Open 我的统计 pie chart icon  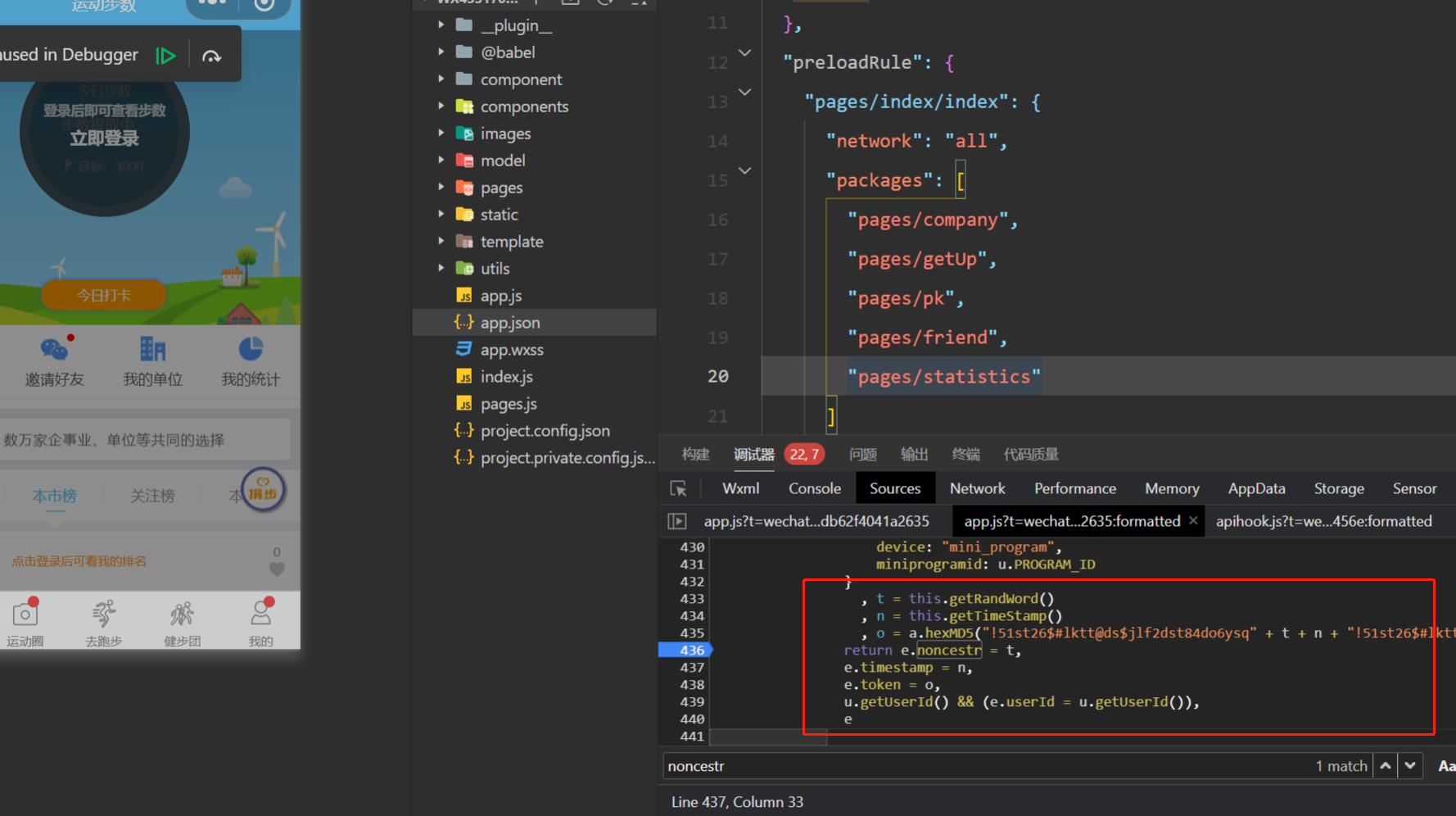pos(251,350)
